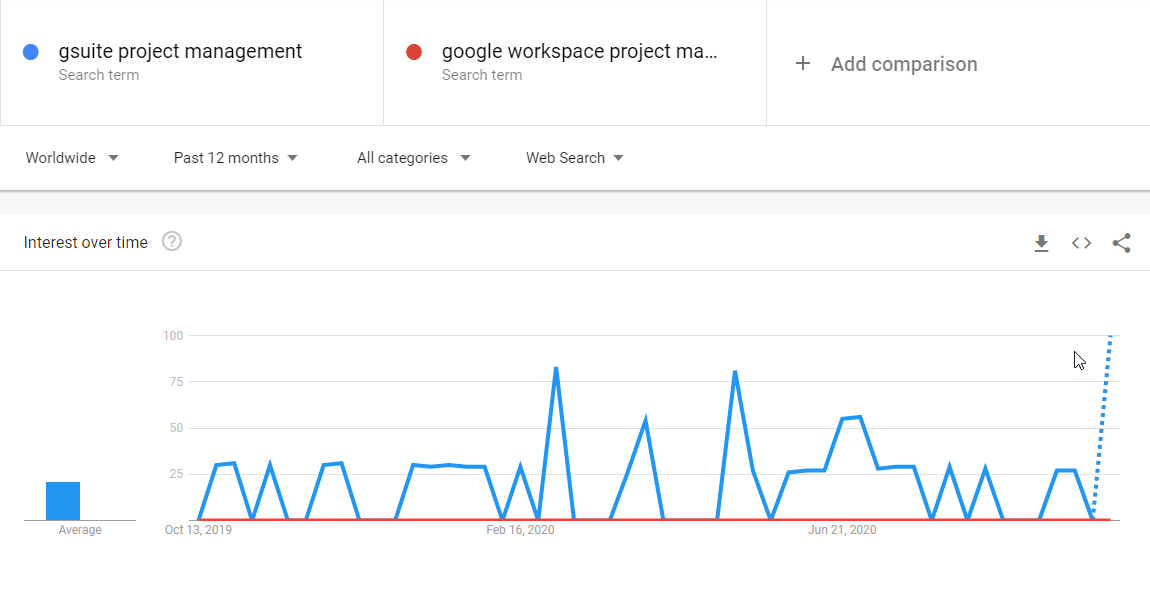The image size is (1150, 605).
Task: Click the embed code icon
Action: click(1081, 243)
